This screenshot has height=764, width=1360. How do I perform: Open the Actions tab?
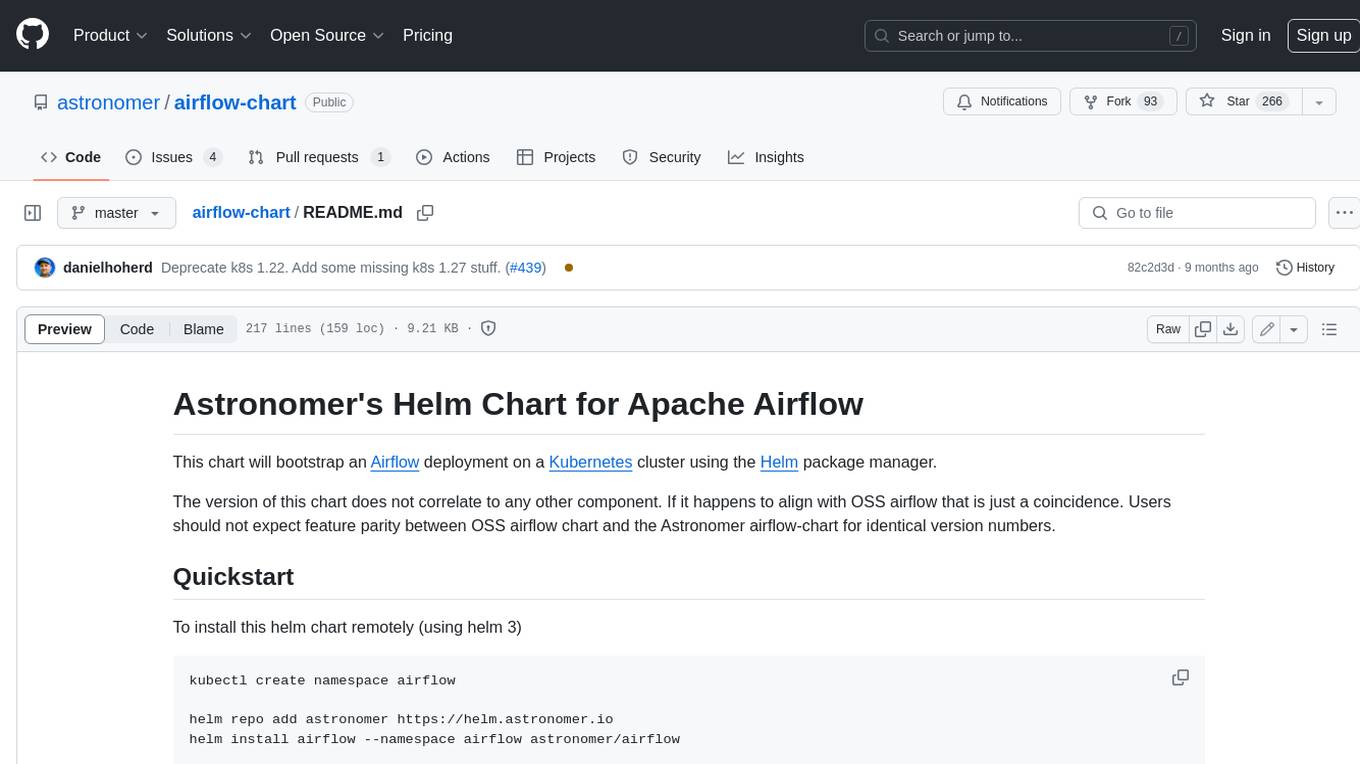click(x=452, y=157)
